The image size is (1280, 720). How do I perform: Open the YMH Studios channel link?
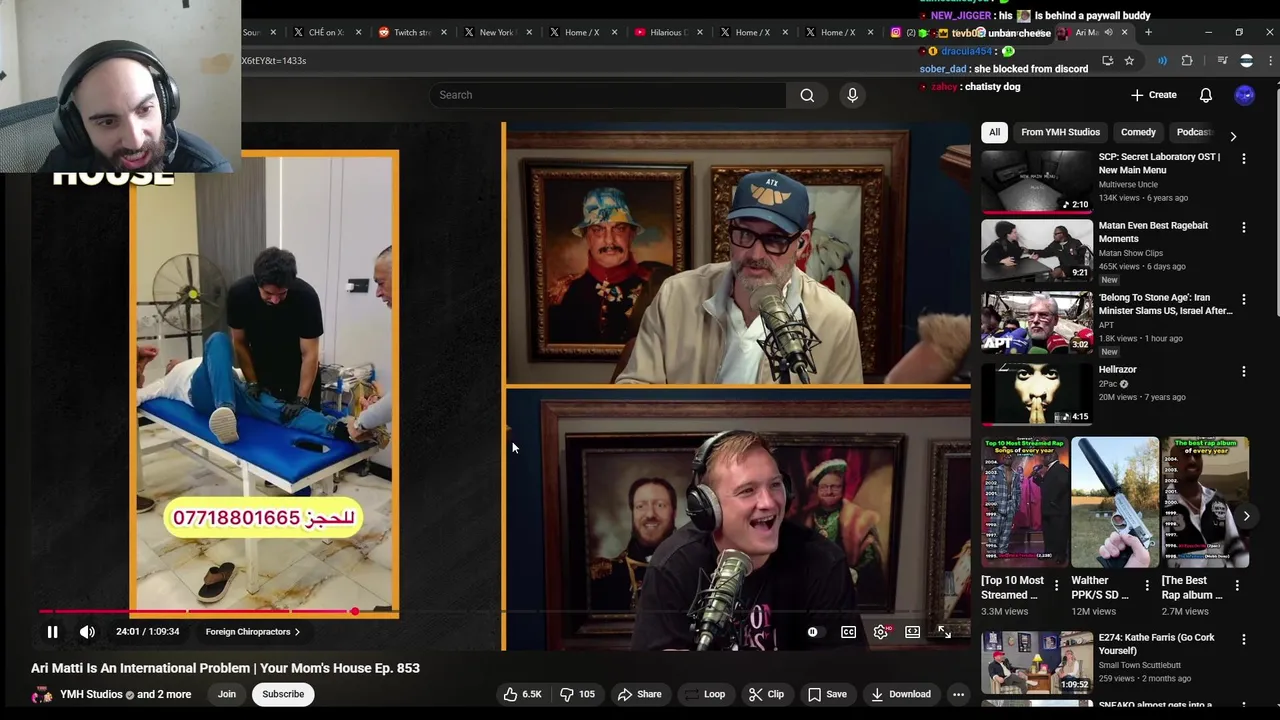coord(91,694)
